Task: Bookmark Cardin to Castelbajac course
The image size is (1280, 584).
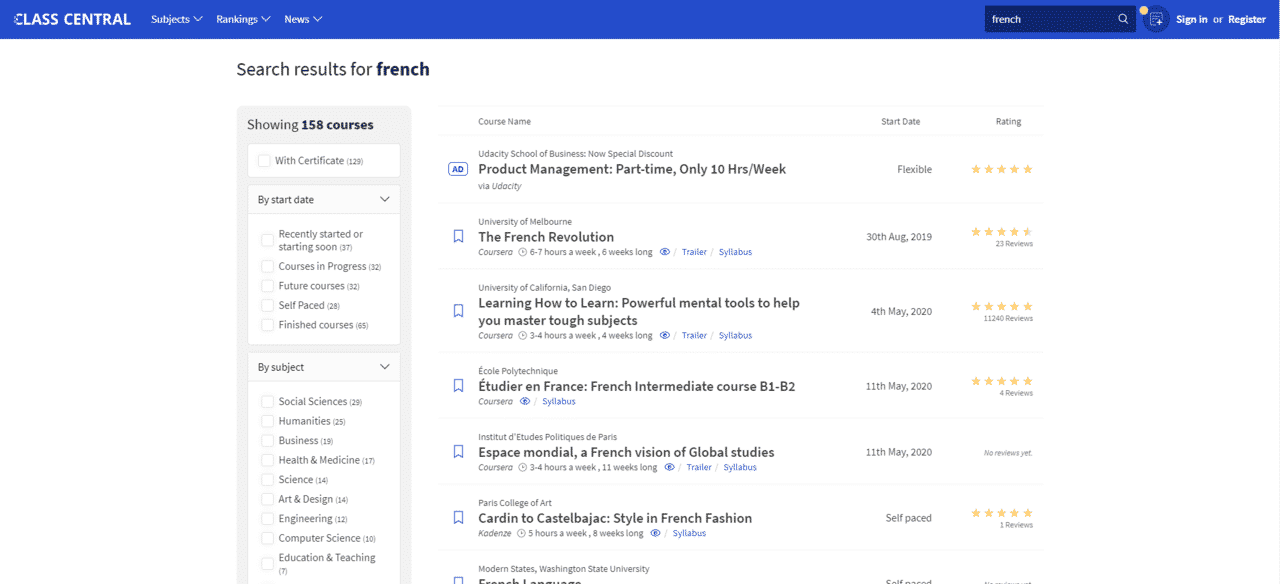Action: click(459, 517)
